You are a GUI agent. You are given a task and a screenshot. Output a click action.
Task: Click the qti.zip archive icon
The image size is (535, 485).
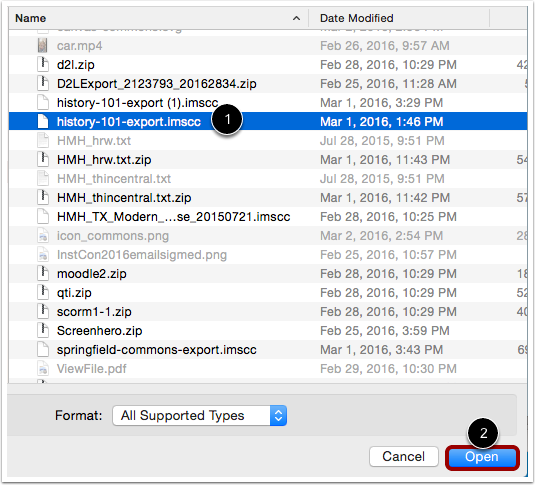[x=43, y=293]
